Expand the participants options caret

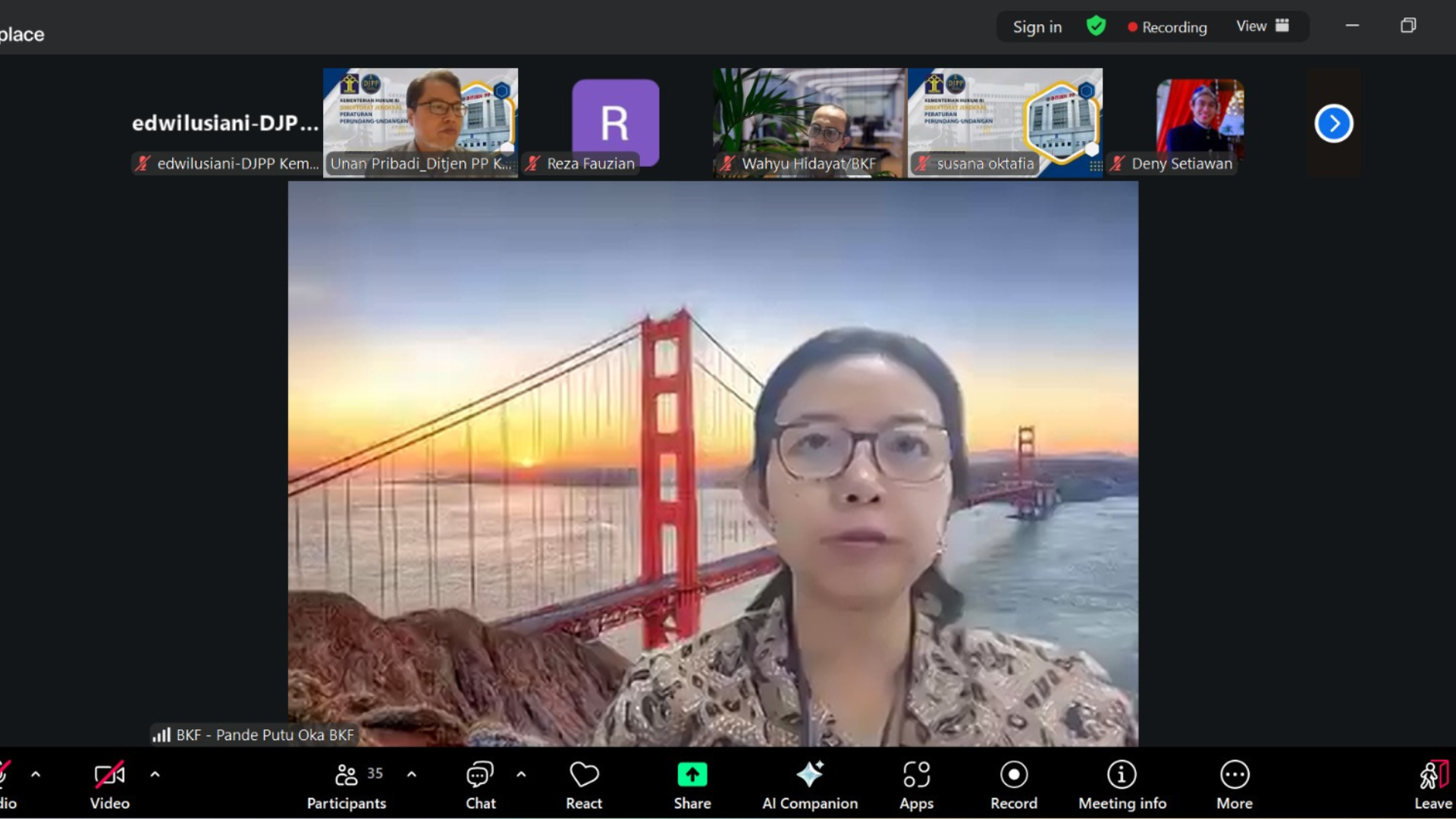point(412,774)
